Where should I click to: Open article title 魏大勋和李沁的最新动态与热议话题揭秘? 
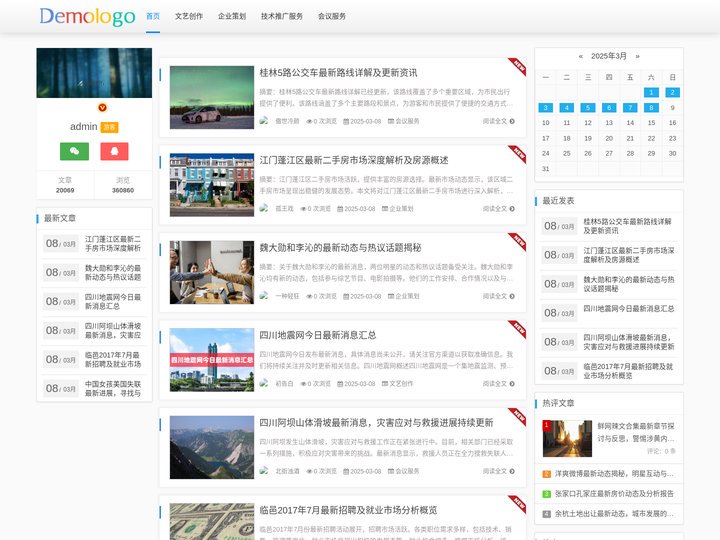pyautogui.click(x=340, y=248)
